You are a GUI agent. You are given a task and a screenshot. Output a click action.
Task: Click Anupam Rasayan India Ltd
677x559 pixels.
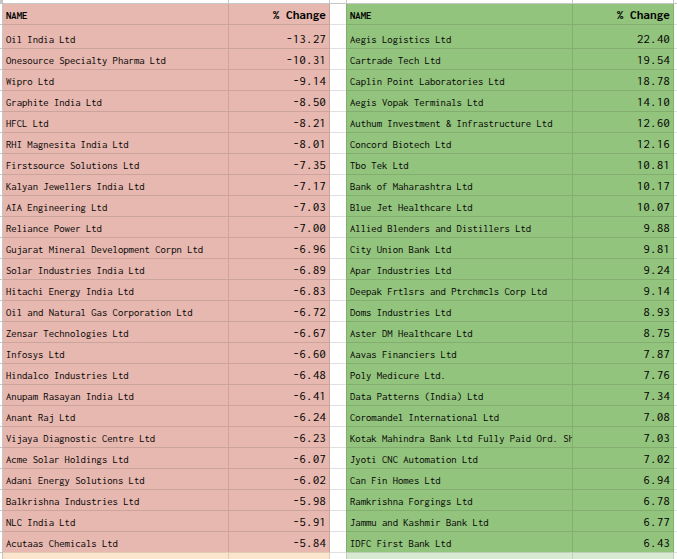tap(115, 397)
